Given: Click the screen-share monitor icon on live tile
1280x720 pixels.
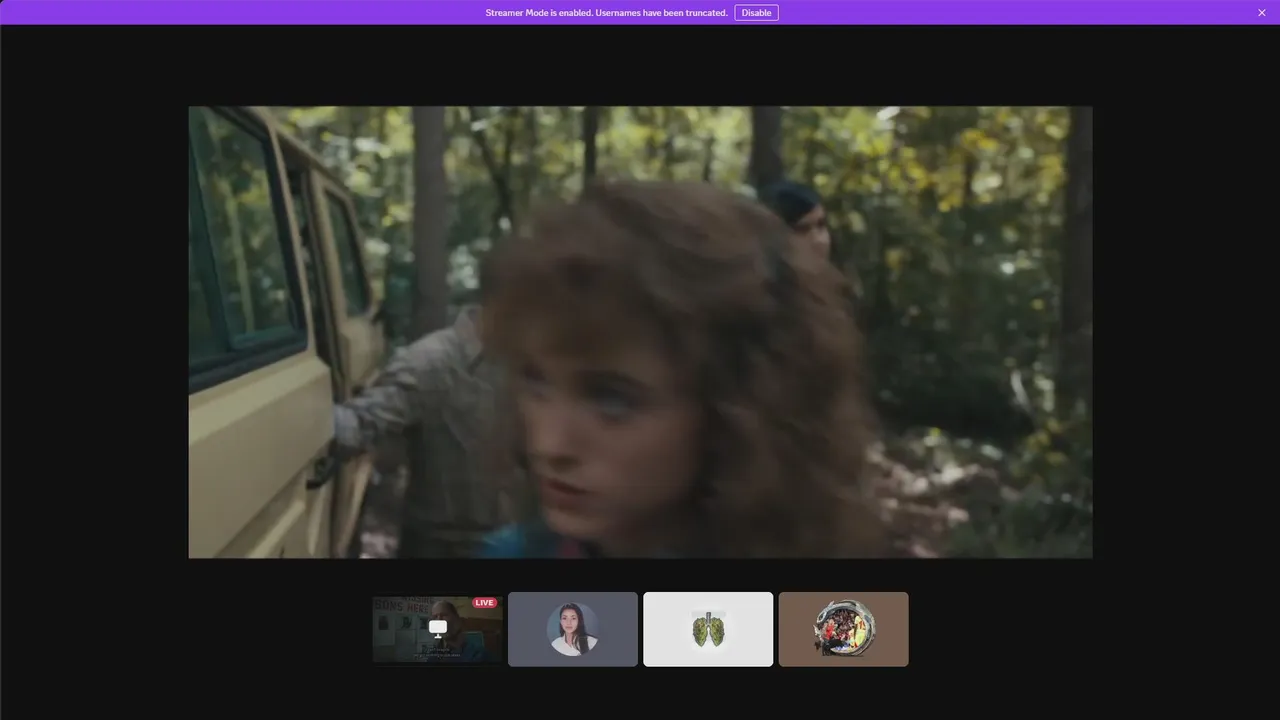Looking at the screenshot, I should (438, 628).
